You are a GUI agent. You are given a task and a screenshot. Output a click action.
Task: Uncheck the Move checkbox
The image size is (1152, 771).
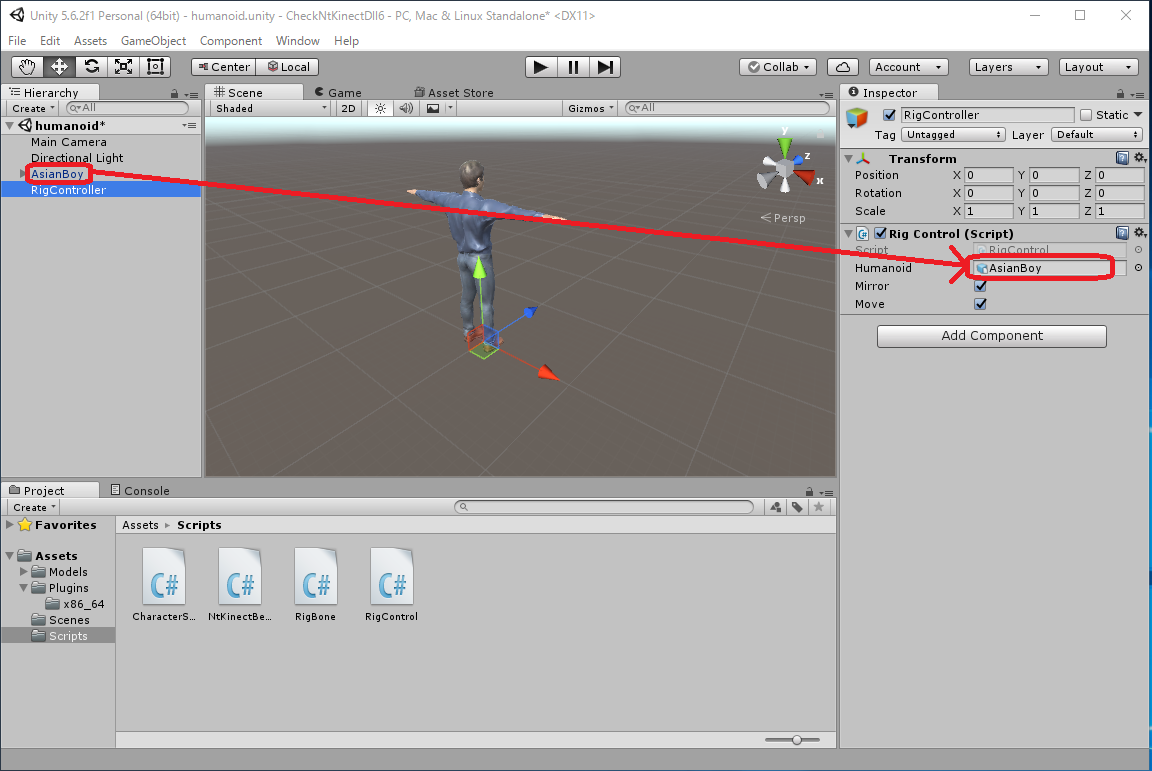980,304
